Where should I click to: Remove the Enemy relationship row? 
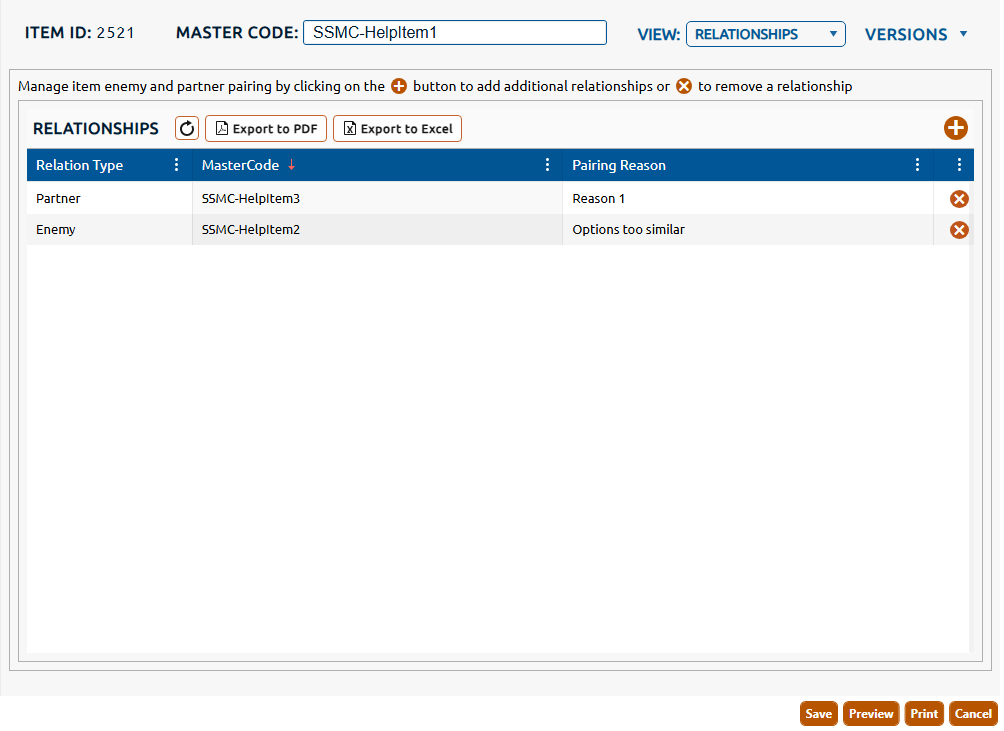pos(958,230)
